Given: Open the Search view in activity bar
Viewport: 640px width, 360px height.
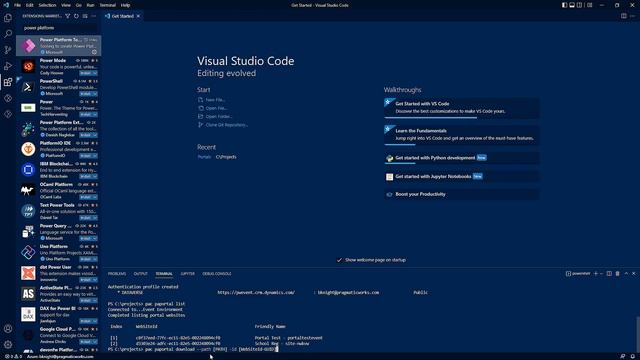Looking at the screenshot, I should click(x=8, y=34).
